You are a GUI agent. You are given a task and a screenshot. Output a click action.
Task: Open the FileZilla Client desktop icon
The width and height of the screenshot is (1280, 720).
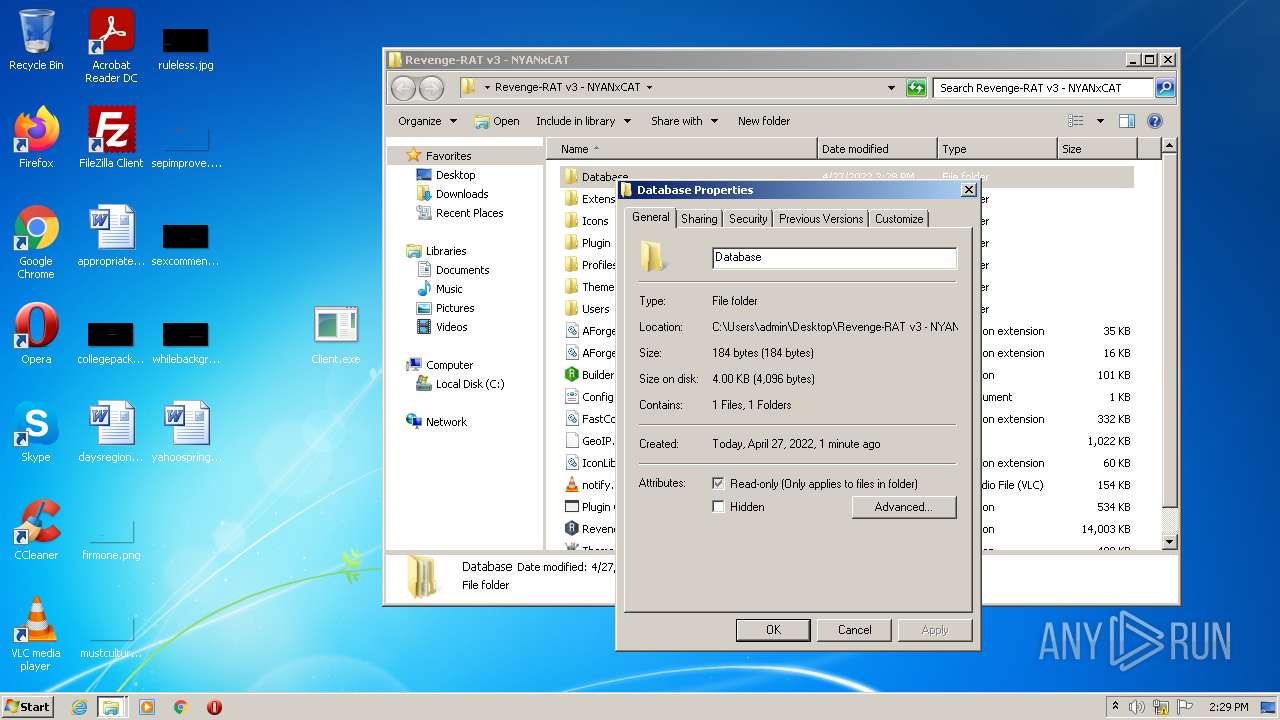click(x=110, y=137)
